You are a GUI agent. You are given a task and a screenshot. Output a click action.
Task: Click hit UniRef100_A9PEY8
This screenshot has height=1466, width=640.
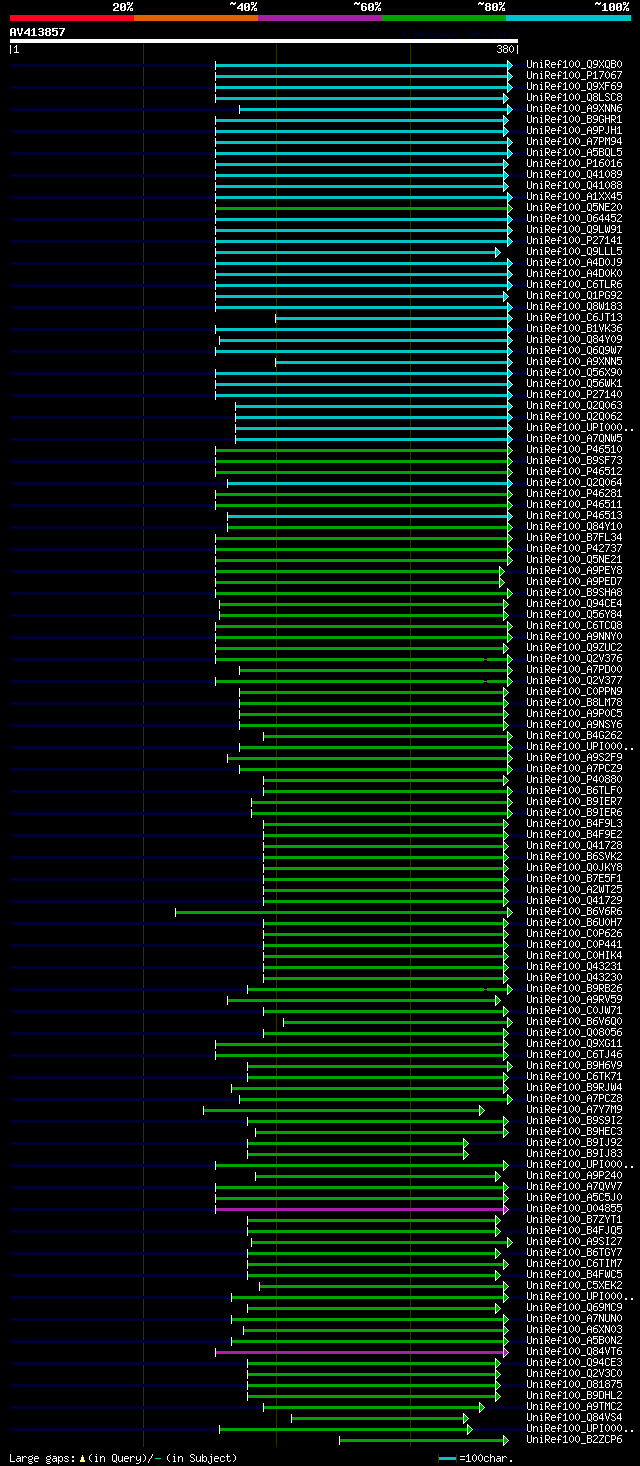click(x=574, y=570)
